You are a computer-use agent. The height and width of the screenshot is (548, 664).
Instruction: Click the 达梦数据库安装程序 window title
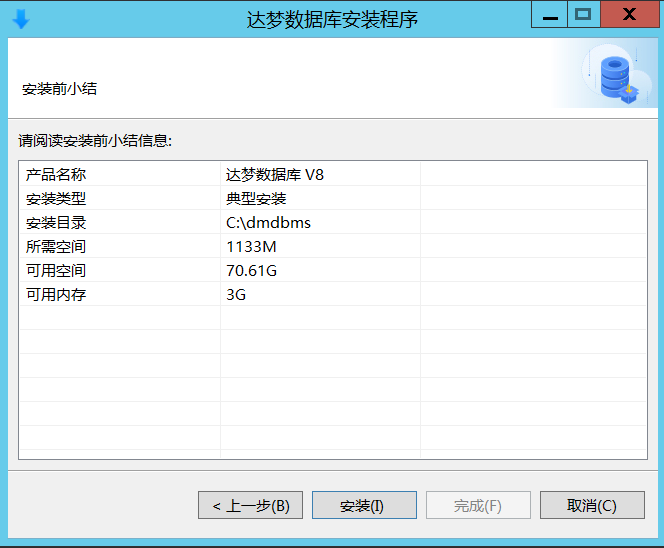pos(332,19)
